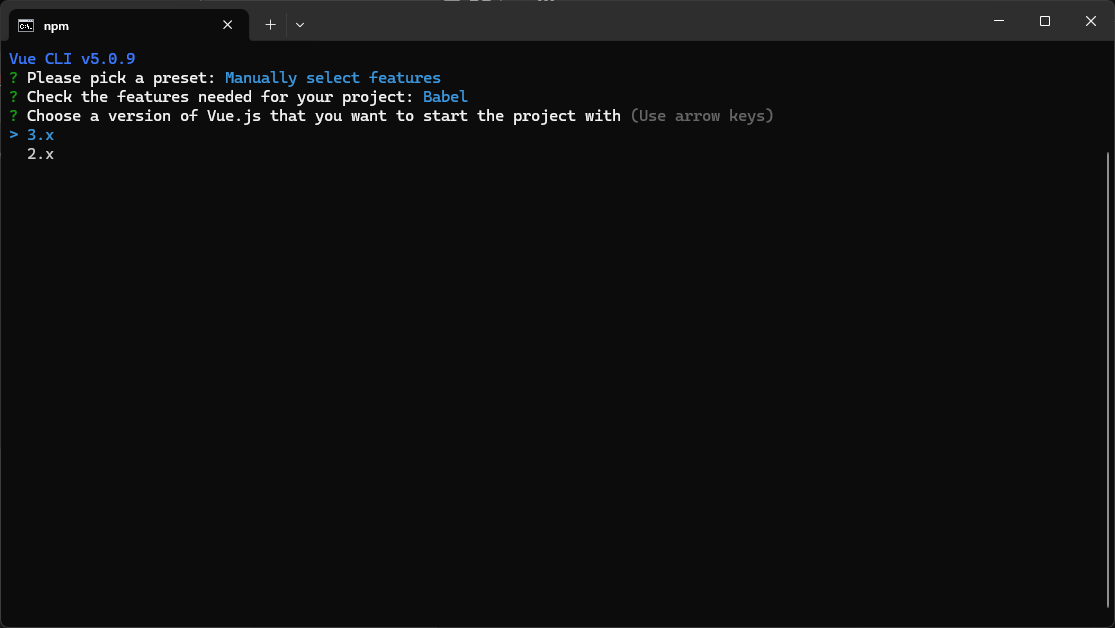Close the npm tab

[228, 25]
